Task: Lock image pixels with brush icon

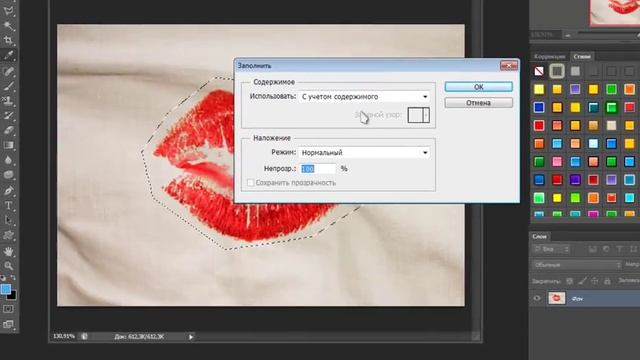Action: click(582, 281)
